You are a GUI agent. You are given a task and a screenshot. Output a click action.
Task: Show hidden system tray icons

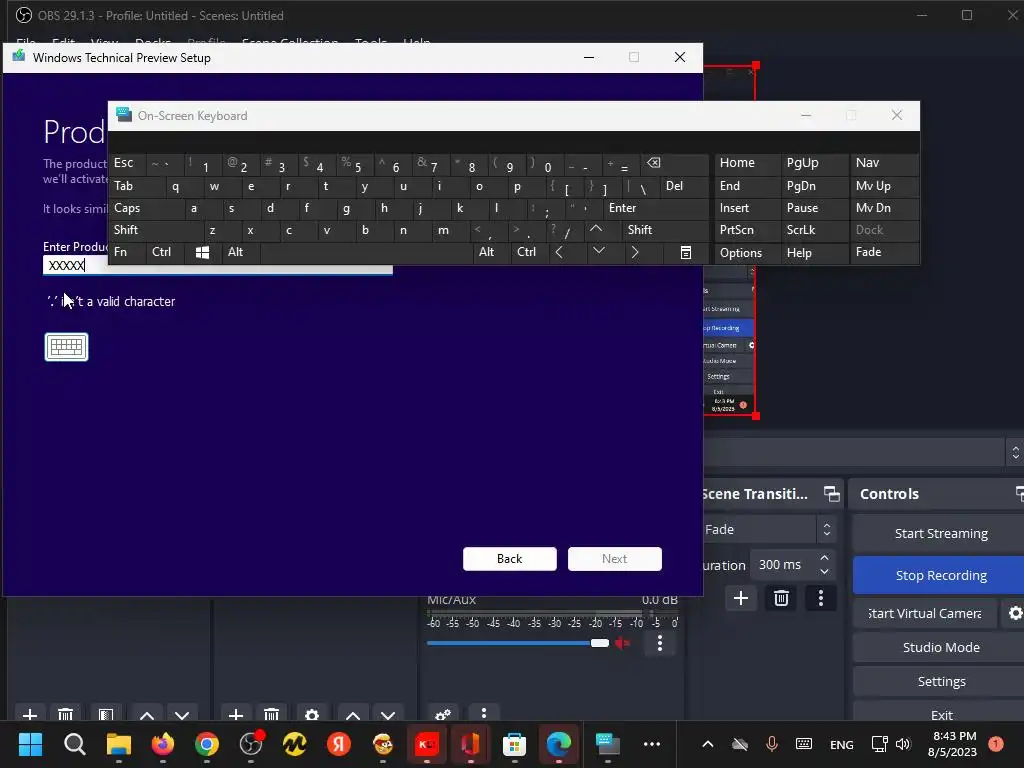point(707,744)
